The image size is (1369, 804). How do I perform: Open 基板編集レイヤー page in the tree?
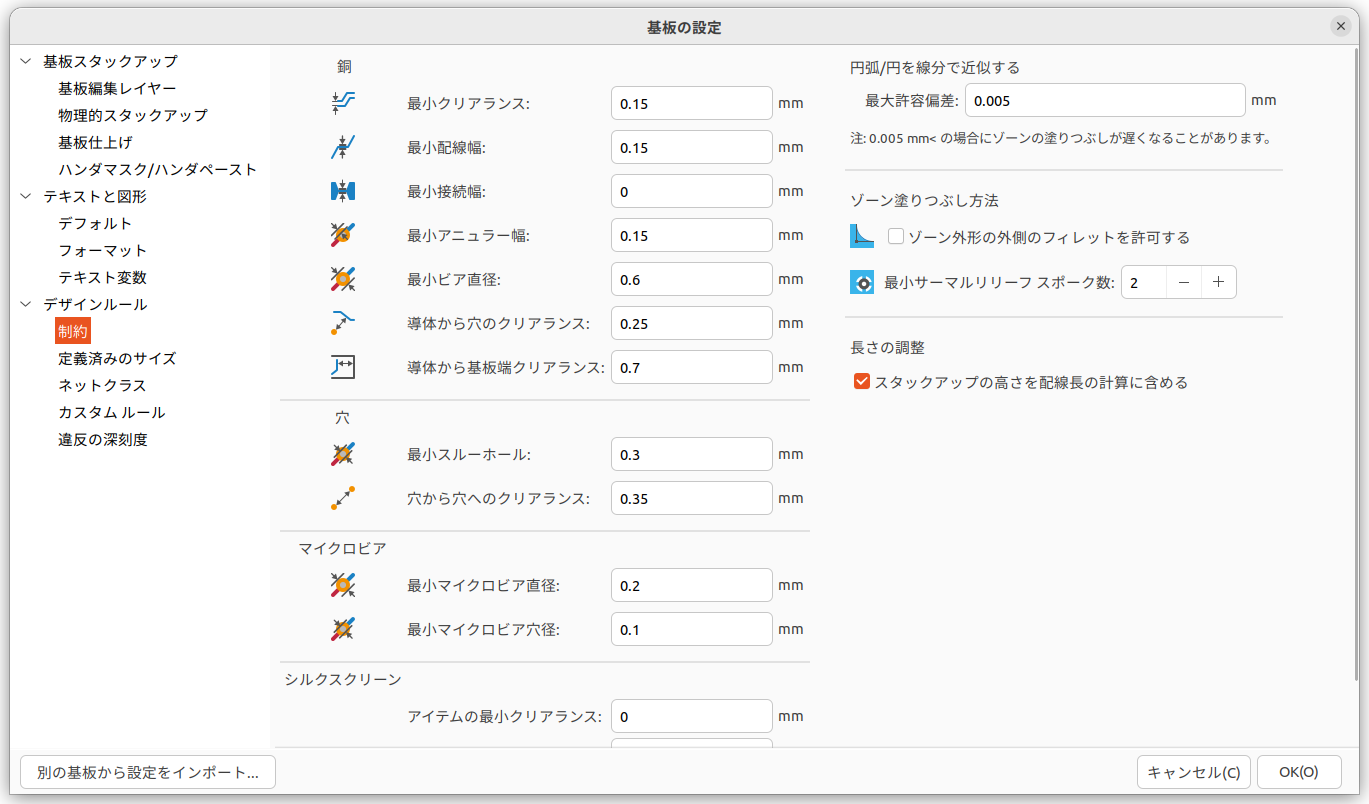coord(117,88)
